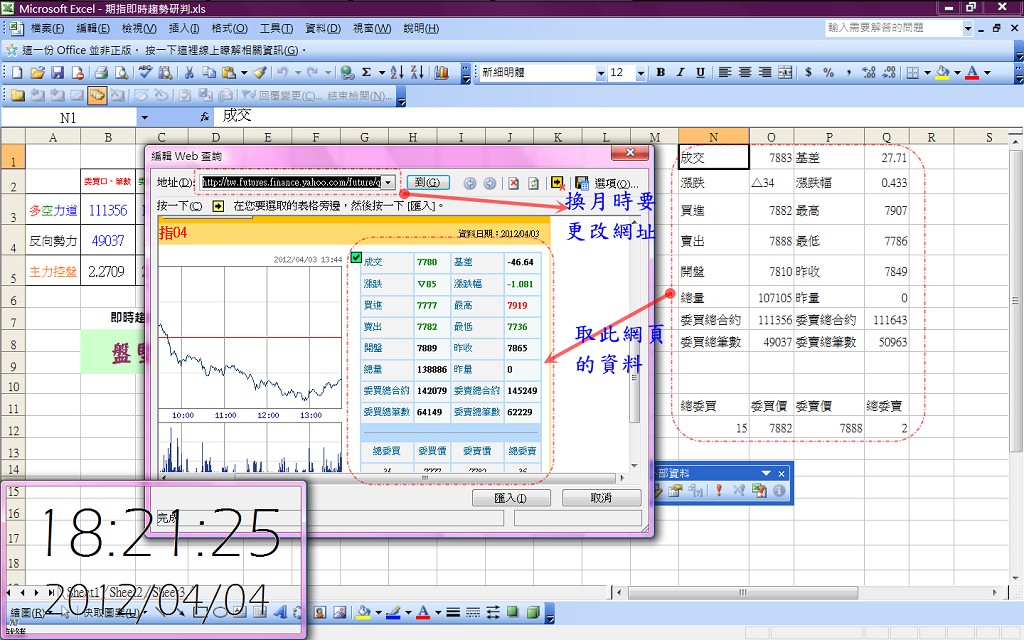
Task: Open Print Preview from the toolbar
Action: coord(121,72)
